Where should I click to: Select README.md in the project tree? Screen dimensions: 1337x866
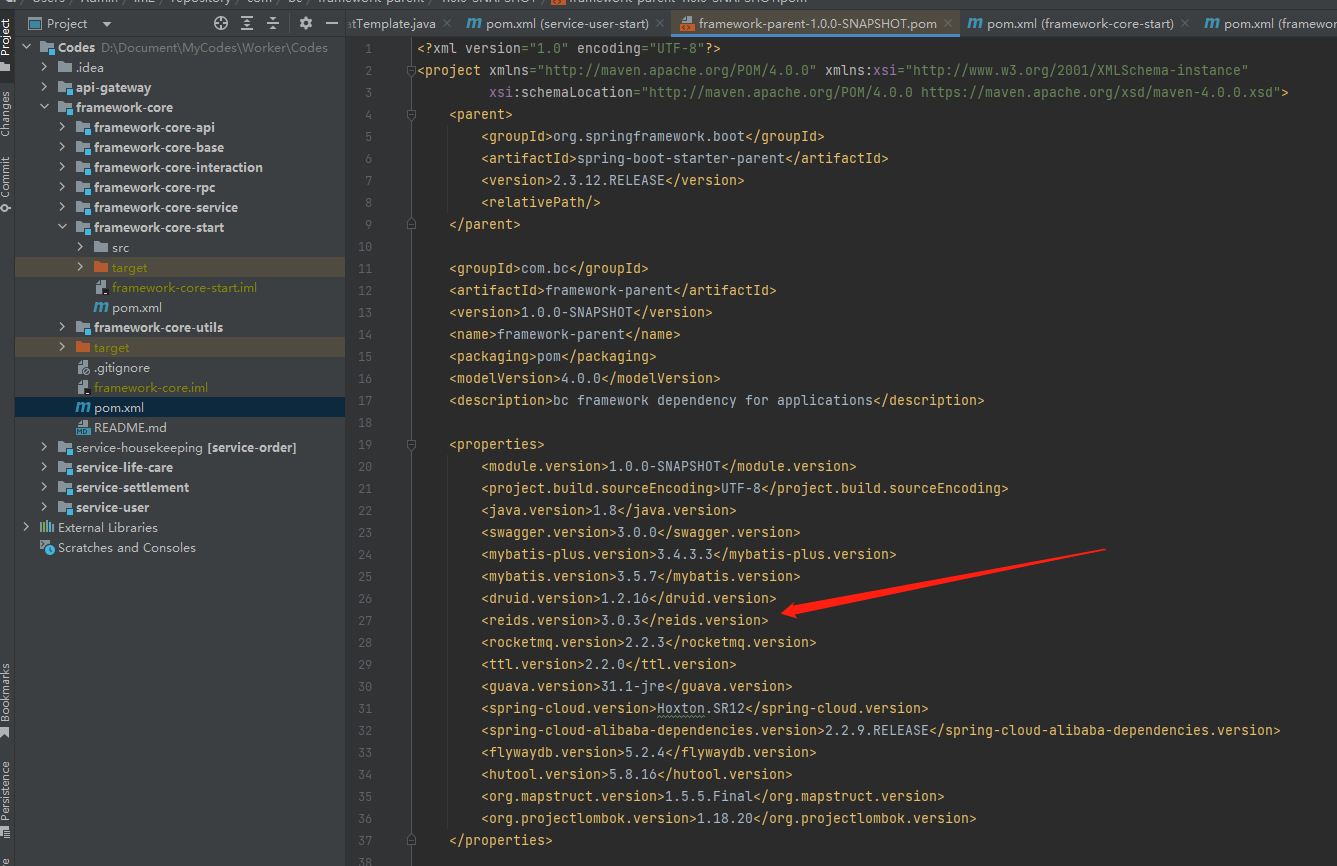pos(130,427)
